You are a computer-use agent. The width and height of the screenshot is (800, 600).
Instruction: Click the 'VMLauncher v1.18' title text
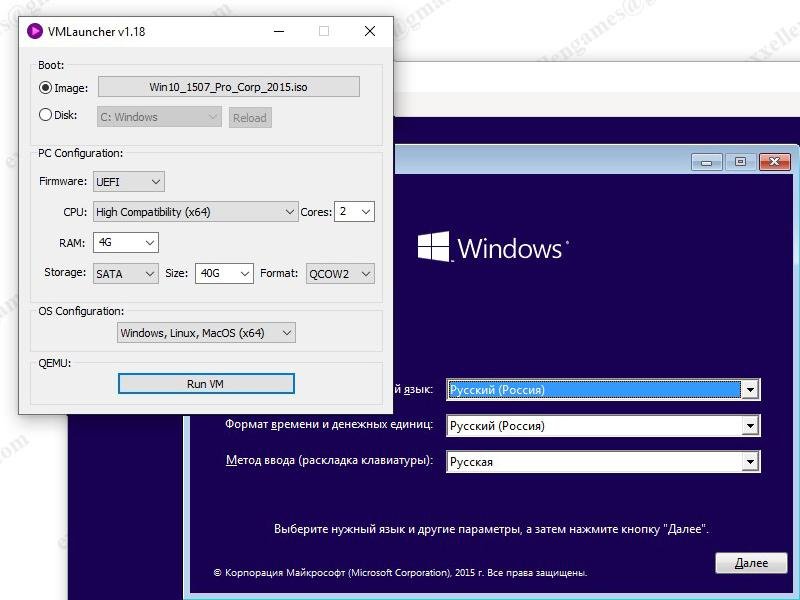point(96,32)
